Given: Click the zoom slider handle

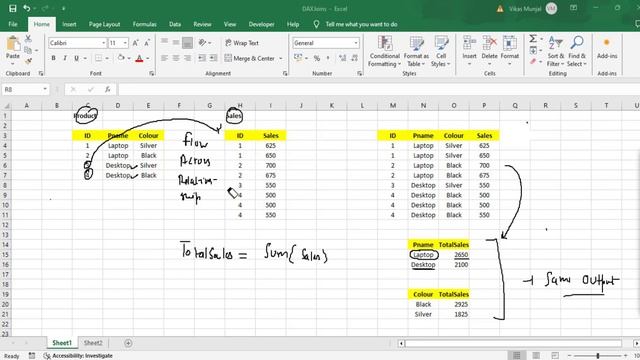Looking at the screenshot, I should [598, 356].
